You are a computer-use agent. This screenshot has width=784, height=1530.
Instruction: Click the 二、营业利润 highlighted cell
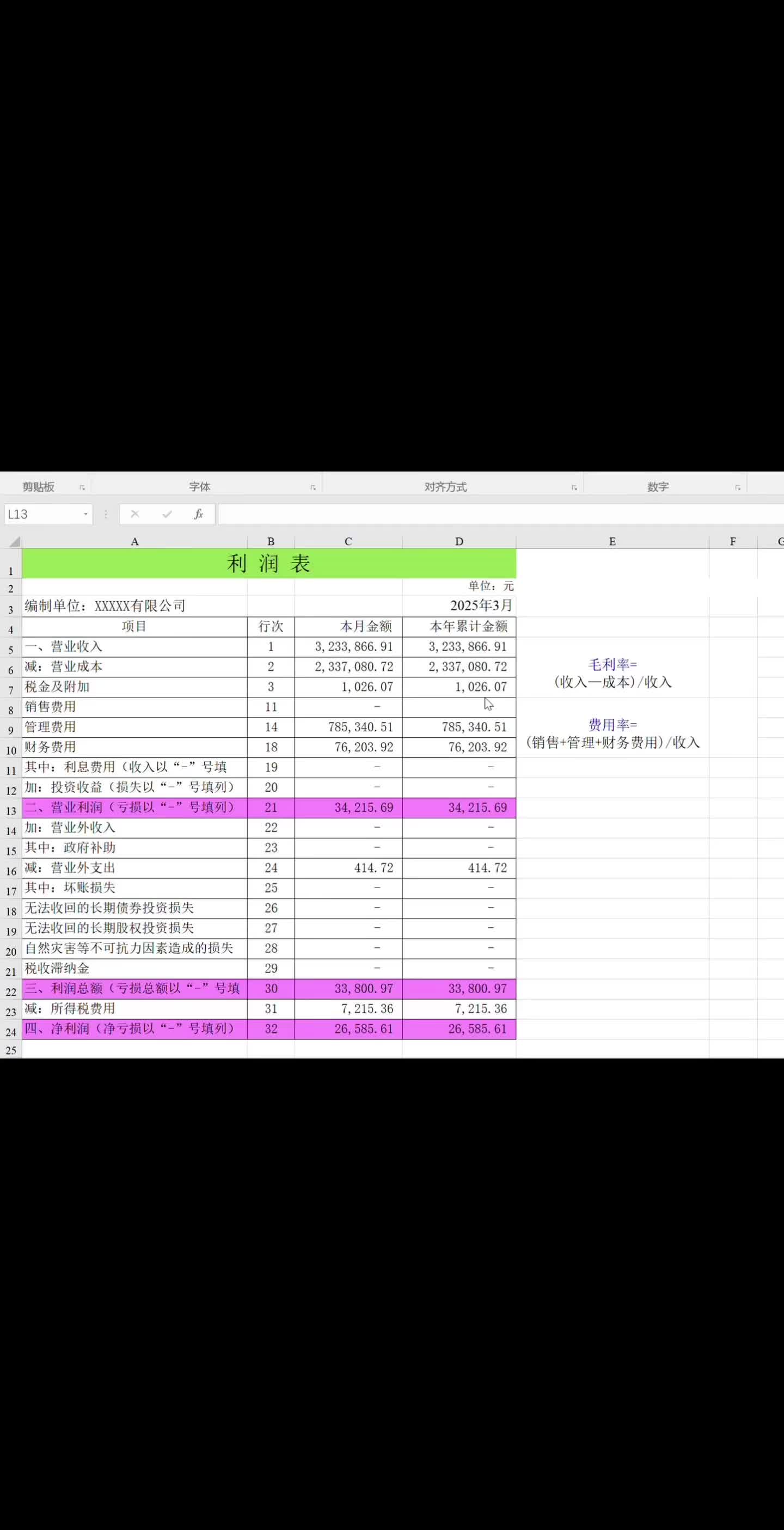pyautogui.click(x=135, y=808)
